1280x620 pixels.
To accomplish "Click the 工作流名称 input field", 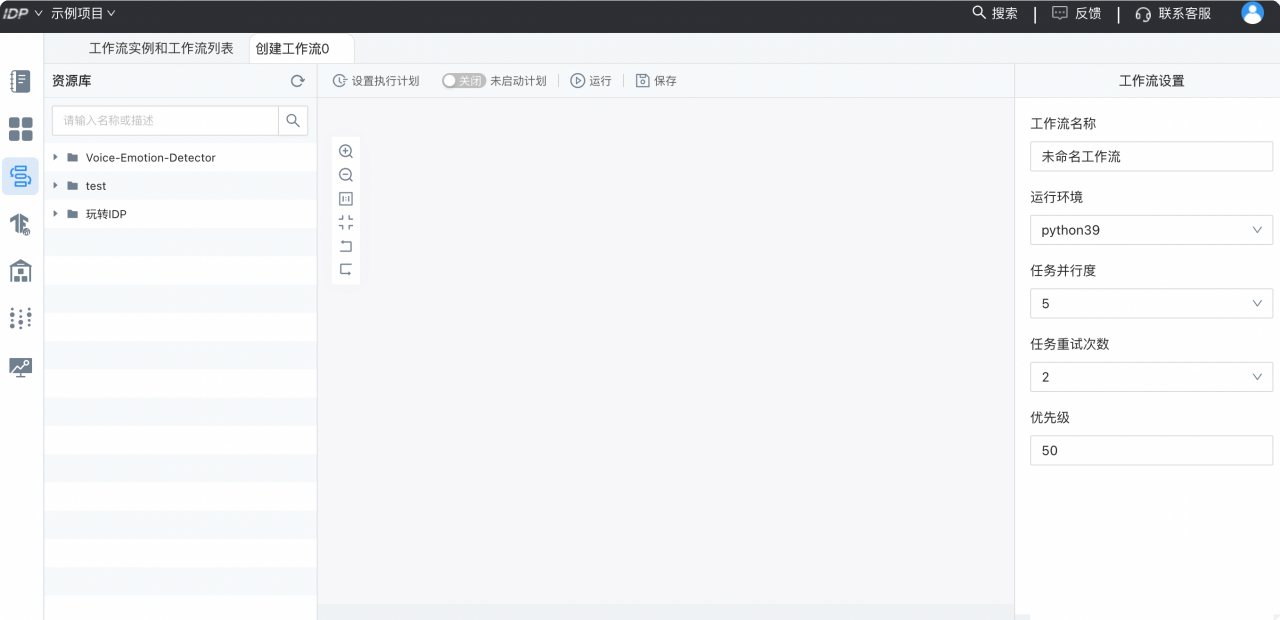I will 1151,157.
